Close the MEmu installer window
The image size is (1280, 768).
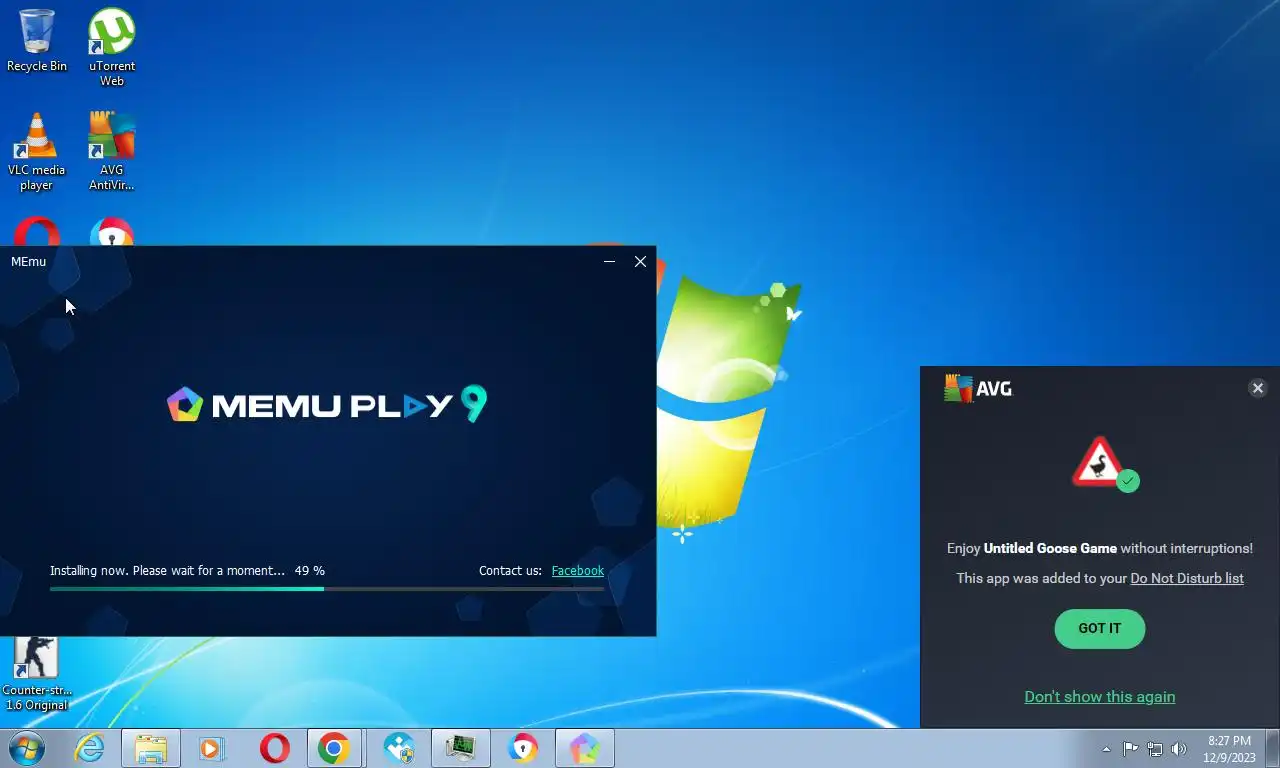coord(640,261)
